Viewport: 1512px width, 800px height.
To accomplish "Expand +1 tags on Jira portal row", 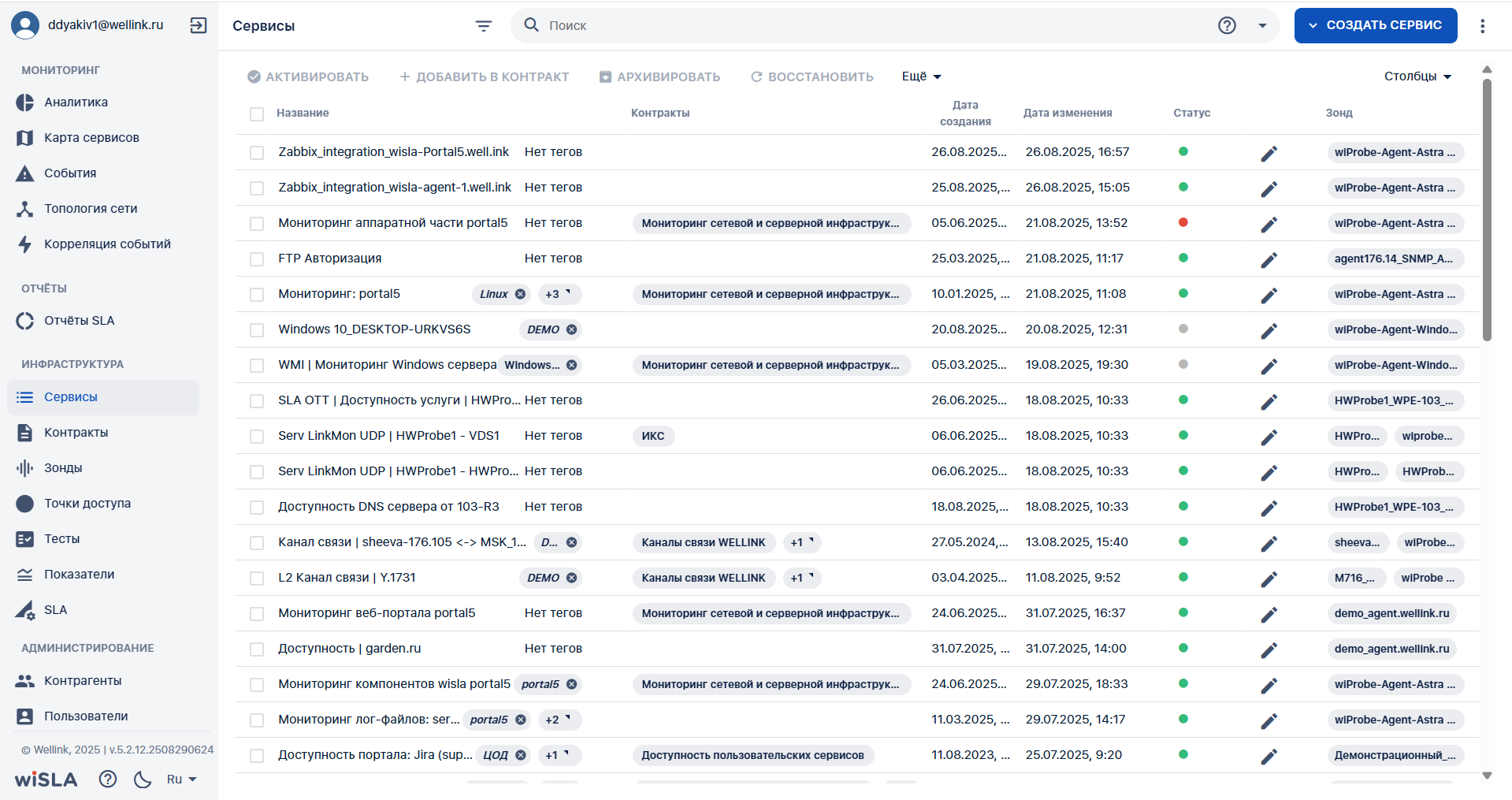I will click(x=560, y=755).
